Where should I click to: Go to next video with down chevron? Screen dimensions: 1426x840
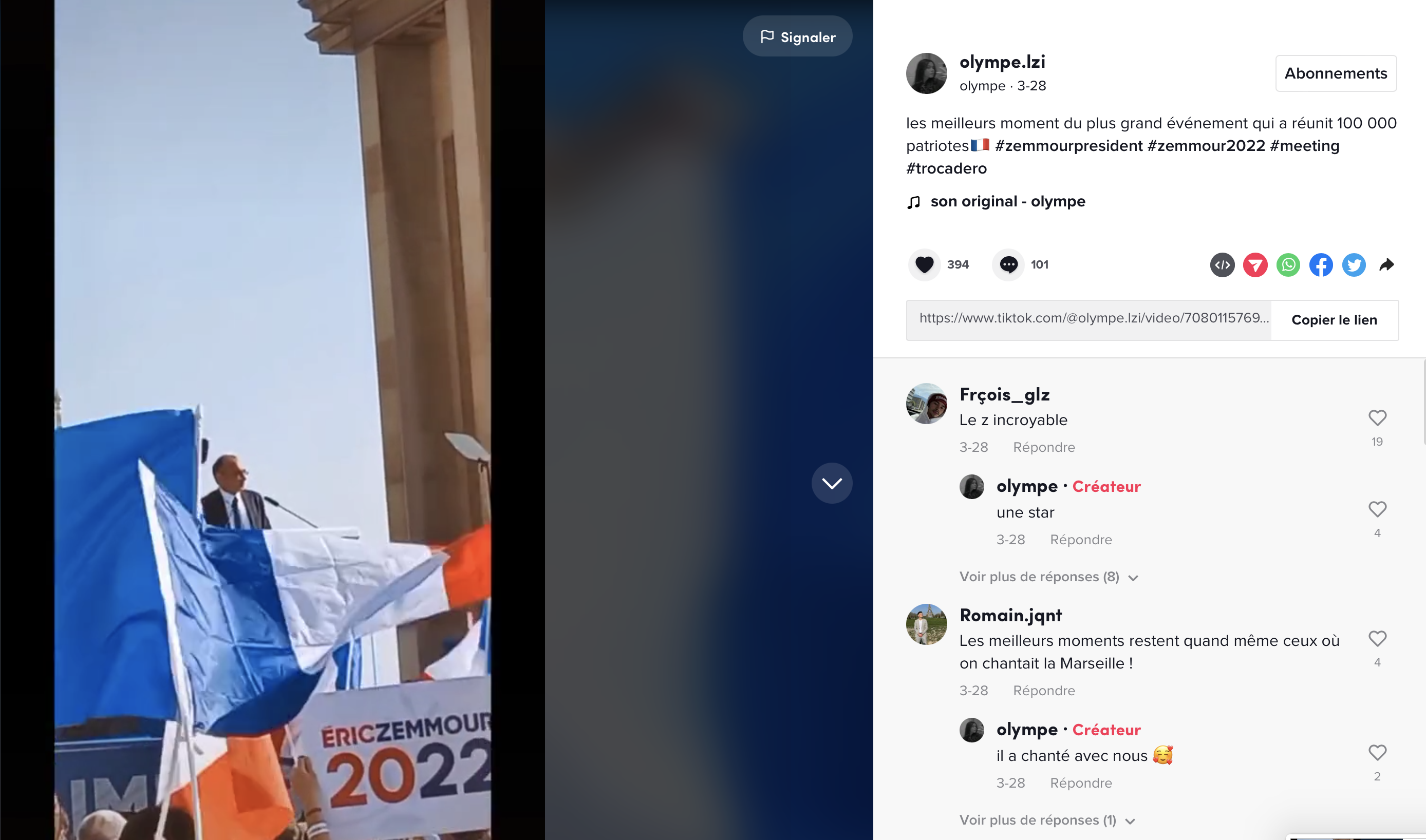832,483
